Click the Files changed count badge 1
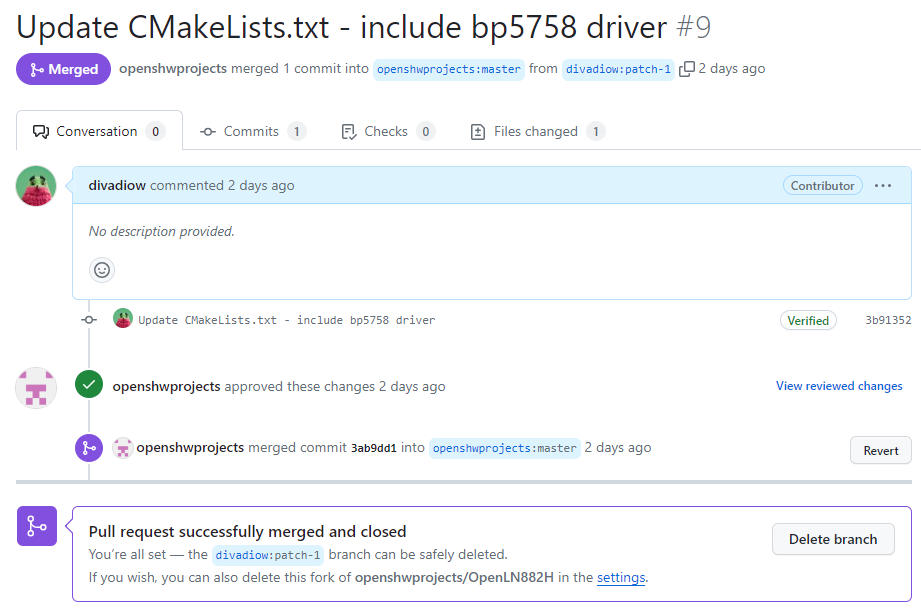The width and height of the screenshot is (921, 615). pos(596,132)
